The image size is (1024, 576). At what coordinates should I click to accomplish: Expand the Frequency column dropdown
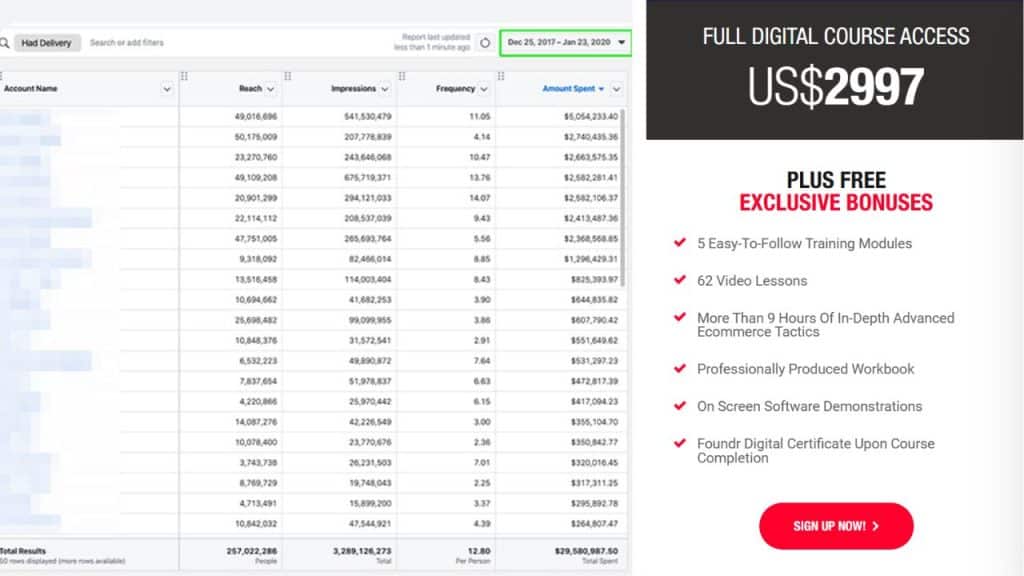click(x=484, y=89)
